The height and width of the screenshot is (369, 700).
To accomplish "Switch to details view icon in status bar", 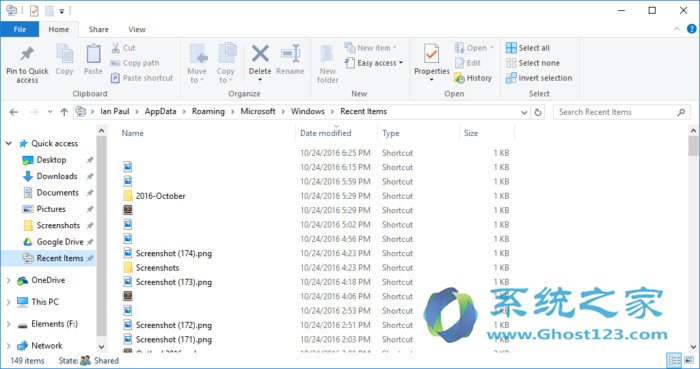I will click(674, 361).
